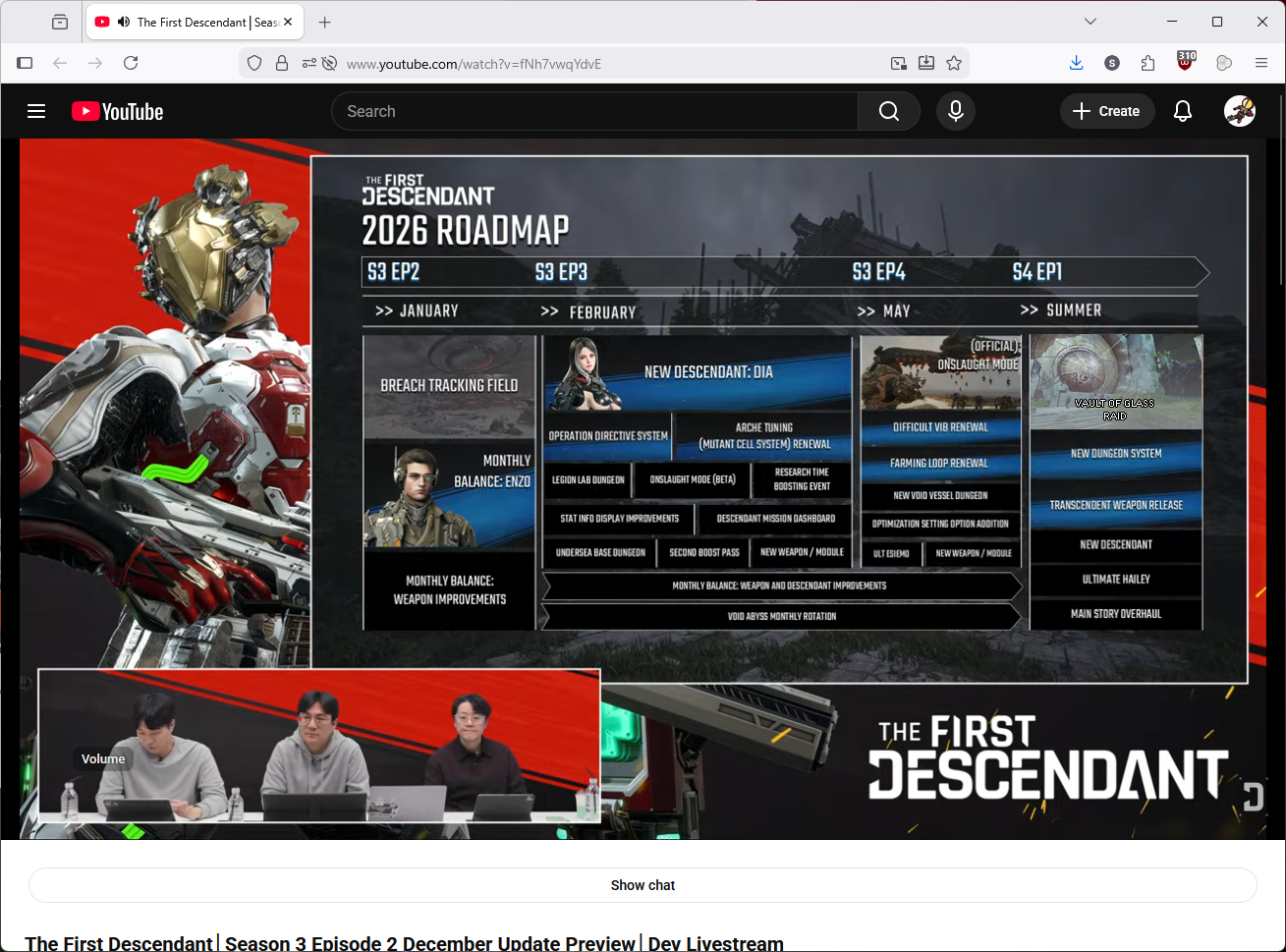The height and width of the screenshot is (952, 1286).
Task: Click the autoplay blocked icon
Action: tap(330, 63)
